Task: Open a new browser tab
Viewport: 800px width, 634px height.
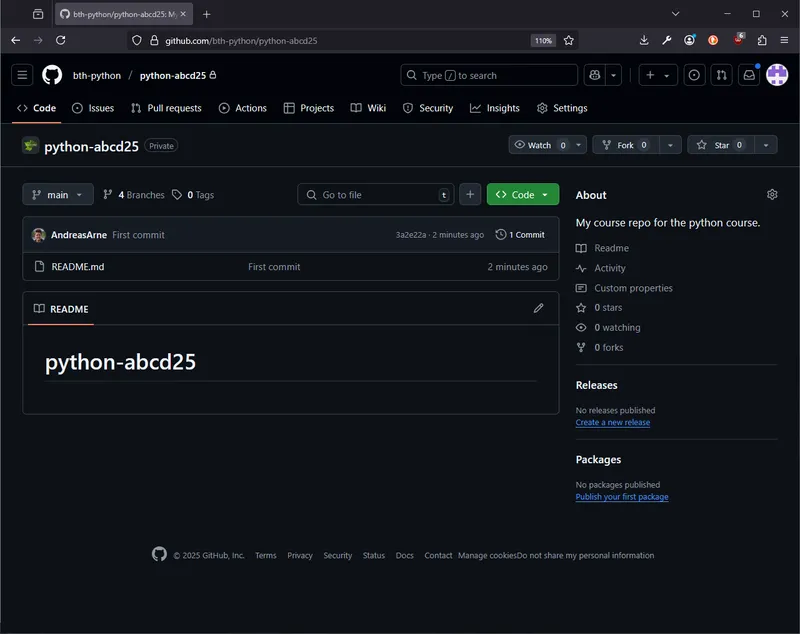Action: point(207,14)
